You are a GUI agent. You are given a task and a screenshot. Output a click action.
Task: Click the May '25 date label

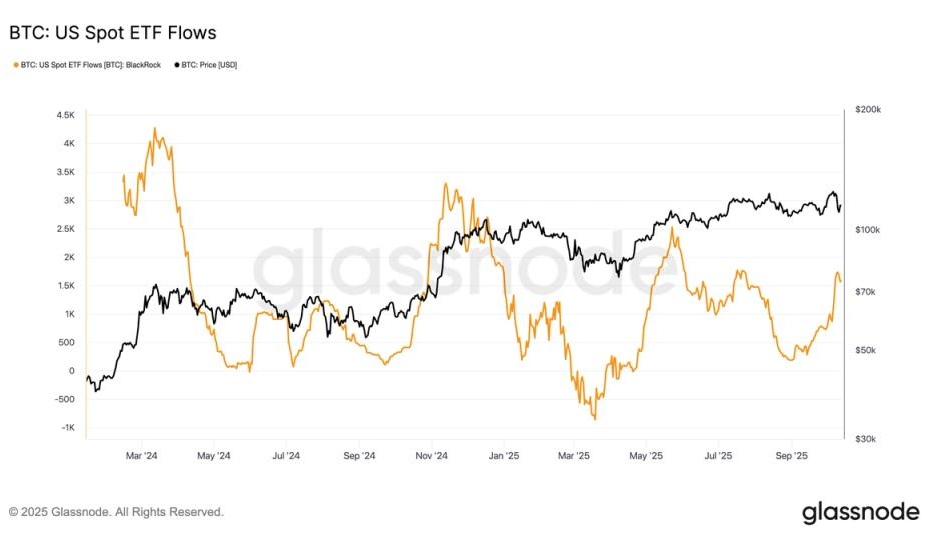[x=647, y=456]
